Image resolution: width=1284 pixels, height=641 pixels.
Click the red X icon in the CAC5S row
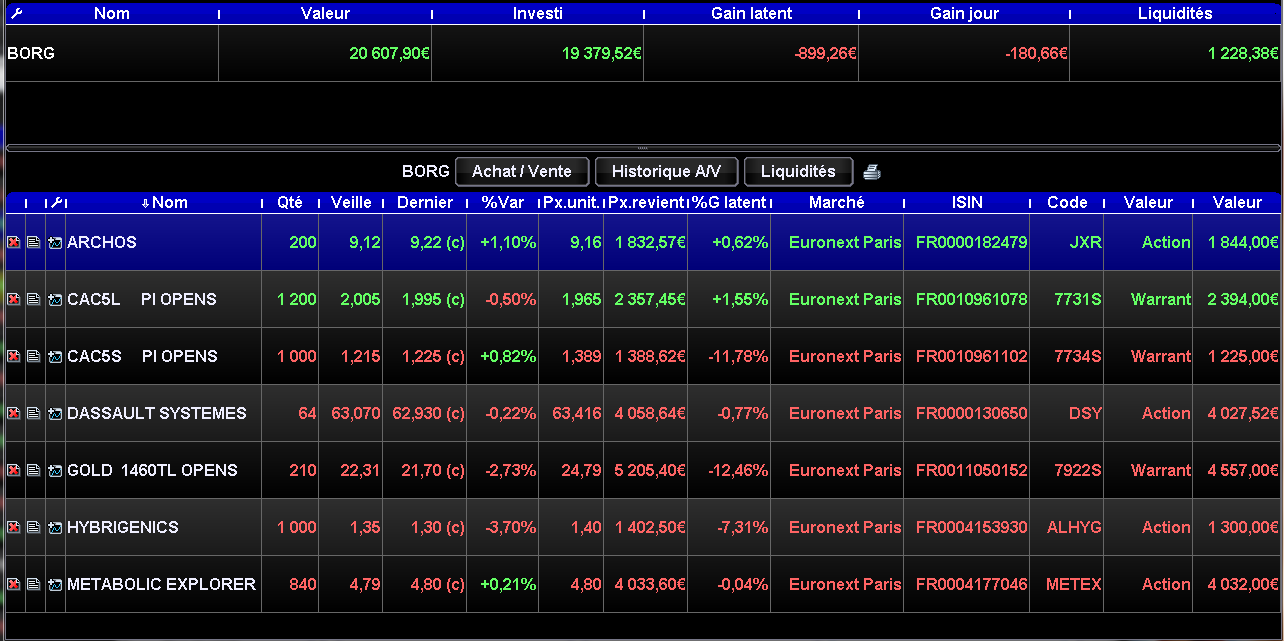click(14, 356)
